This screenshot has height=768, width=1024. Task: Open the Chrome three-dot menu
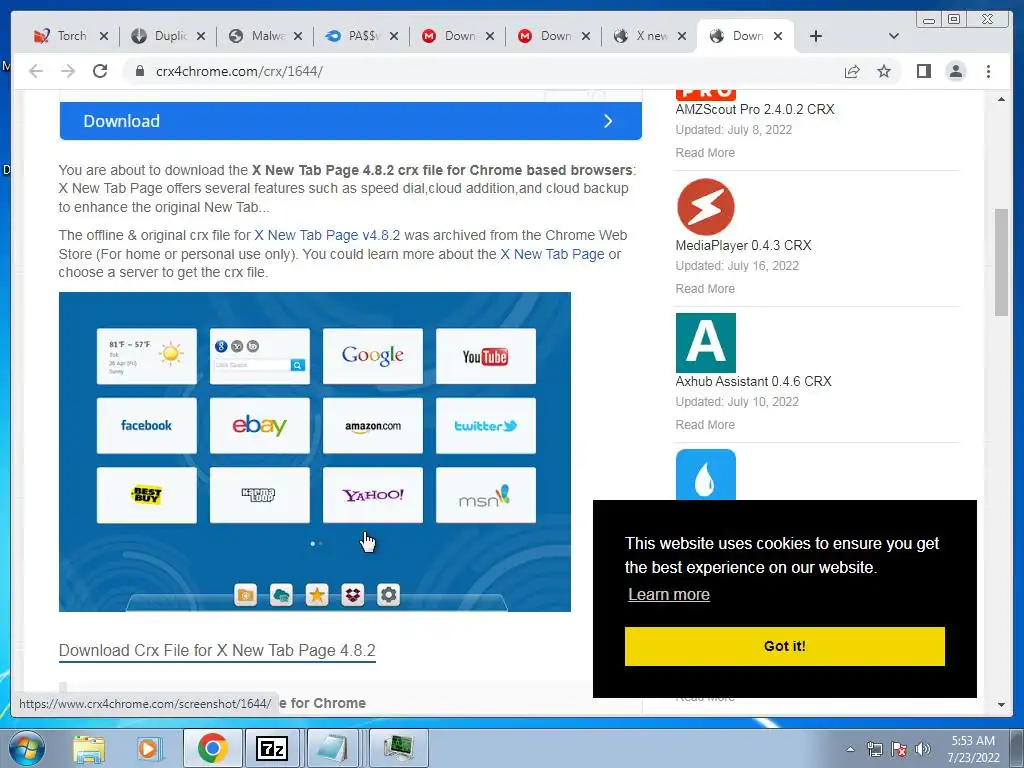(988, 71)
